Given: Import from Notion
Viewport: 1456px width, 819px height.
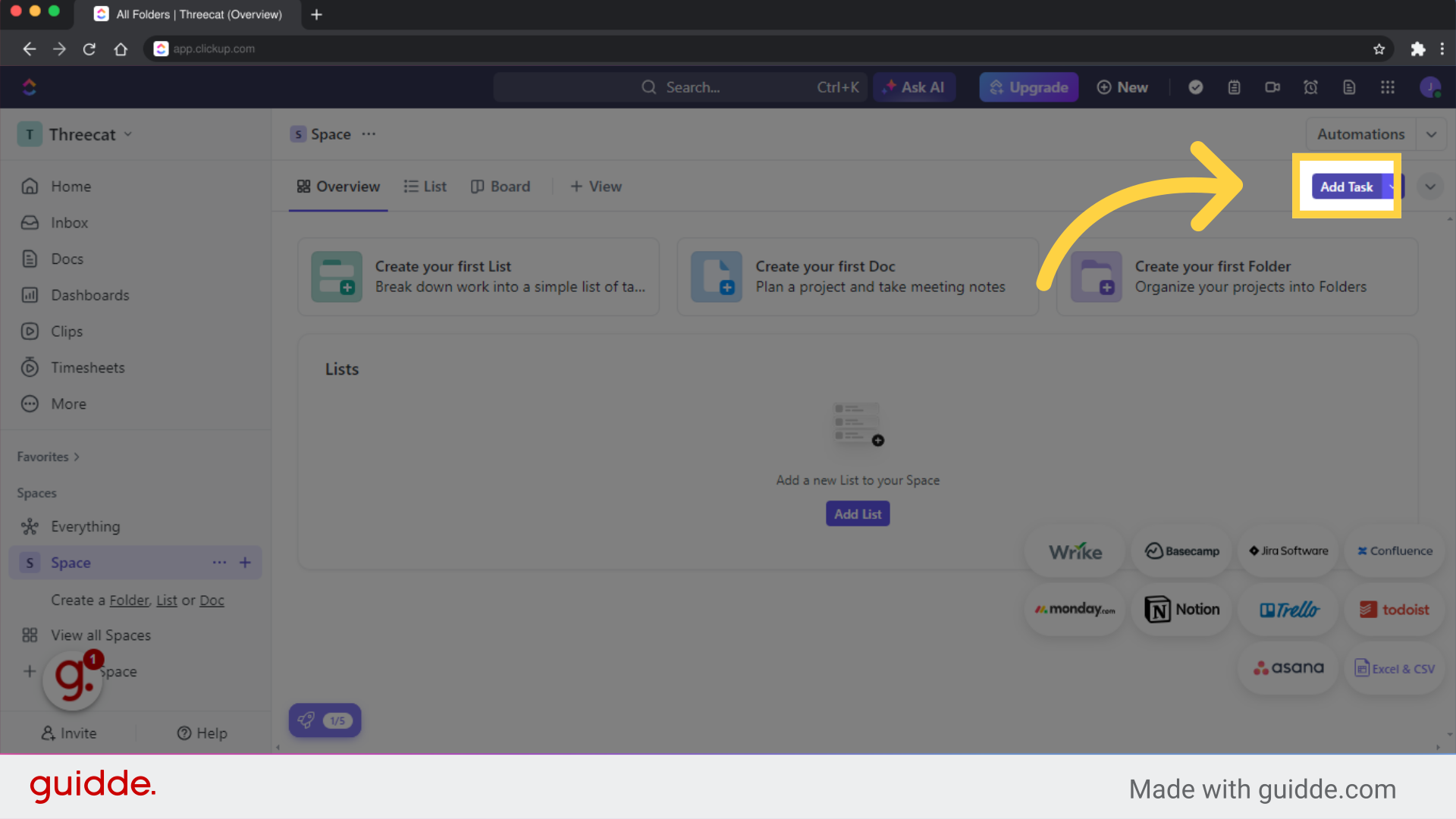Looking at the screenshot, I should pos(1182,610).
